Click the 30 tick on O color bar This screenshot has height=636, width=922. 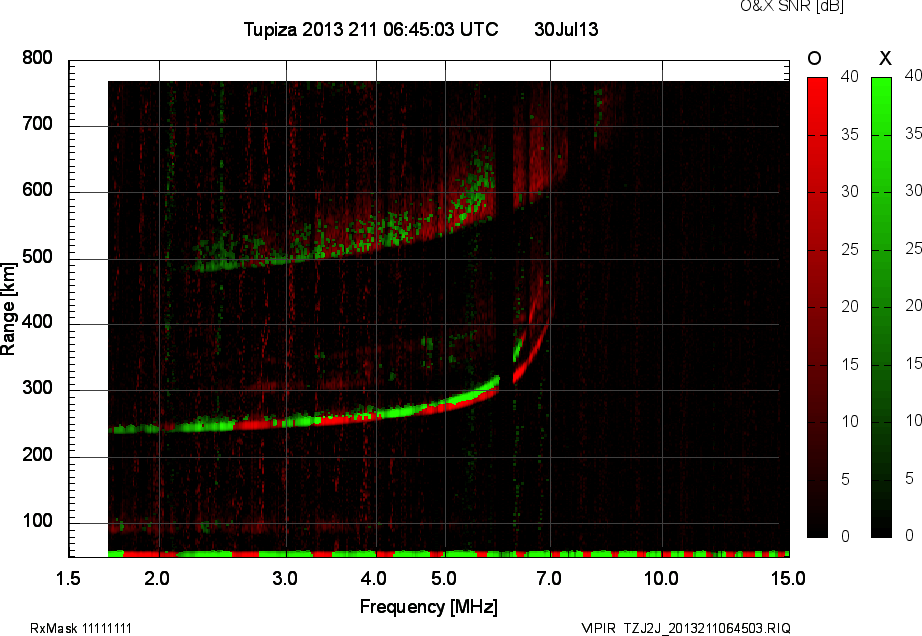coord(850,192)
